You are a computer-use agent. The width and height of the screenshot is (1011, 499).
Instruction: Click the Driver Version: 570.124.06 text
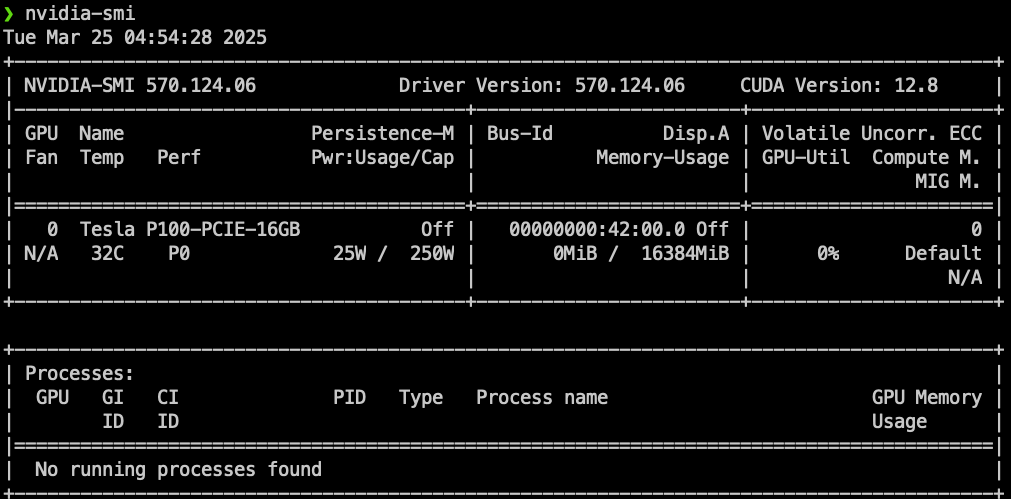[542, 85]
